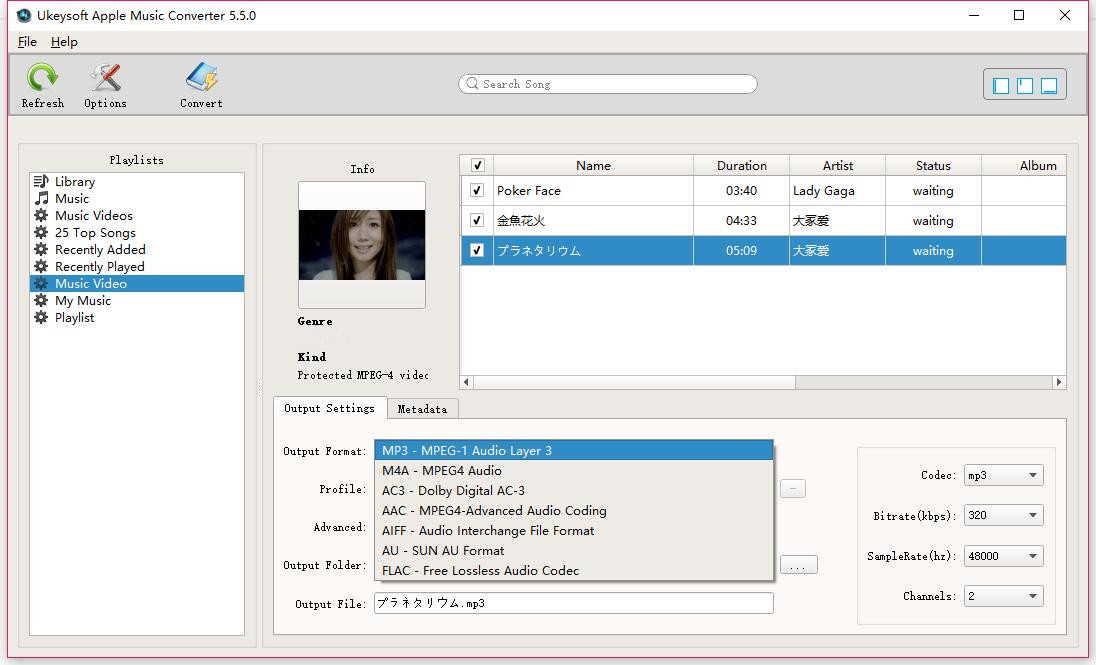Screen dimensions: 1096x665
Task: Select the 25 Top Songs playlist
Action: click(137, 232)
